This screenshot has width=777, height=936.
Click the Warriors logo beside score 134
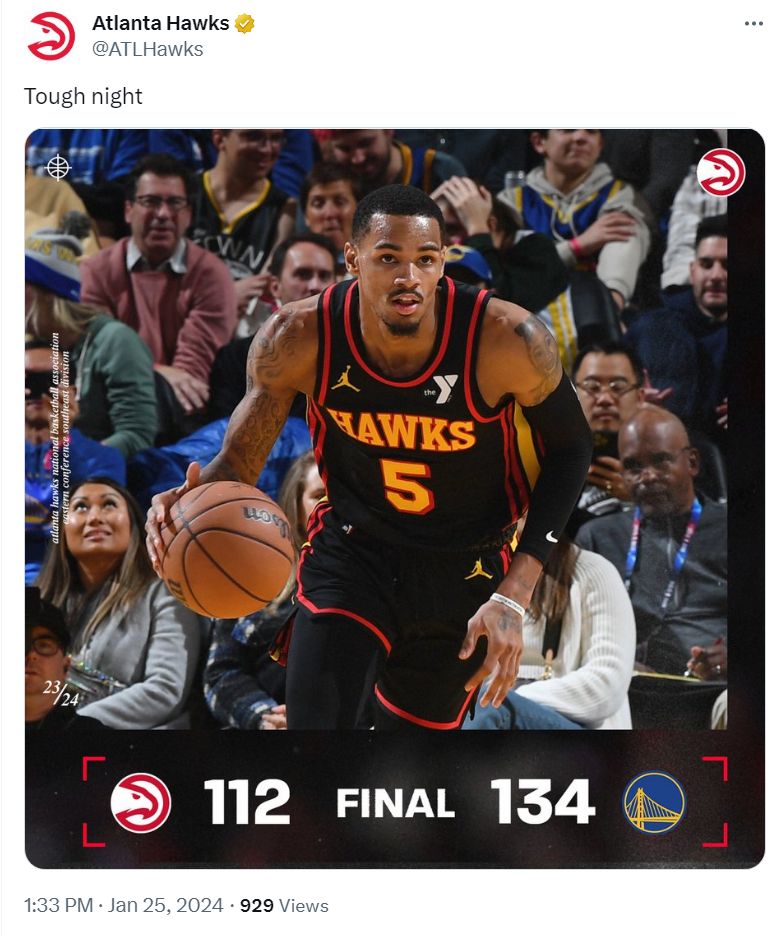pos(655,802)
